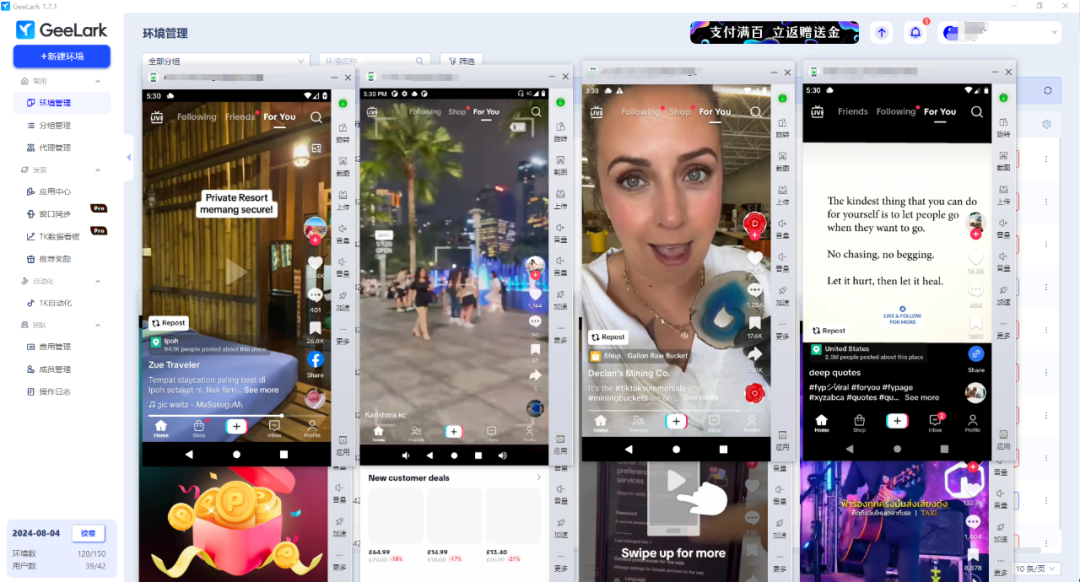Click TikTok search icon in first phone

(316, 117)
